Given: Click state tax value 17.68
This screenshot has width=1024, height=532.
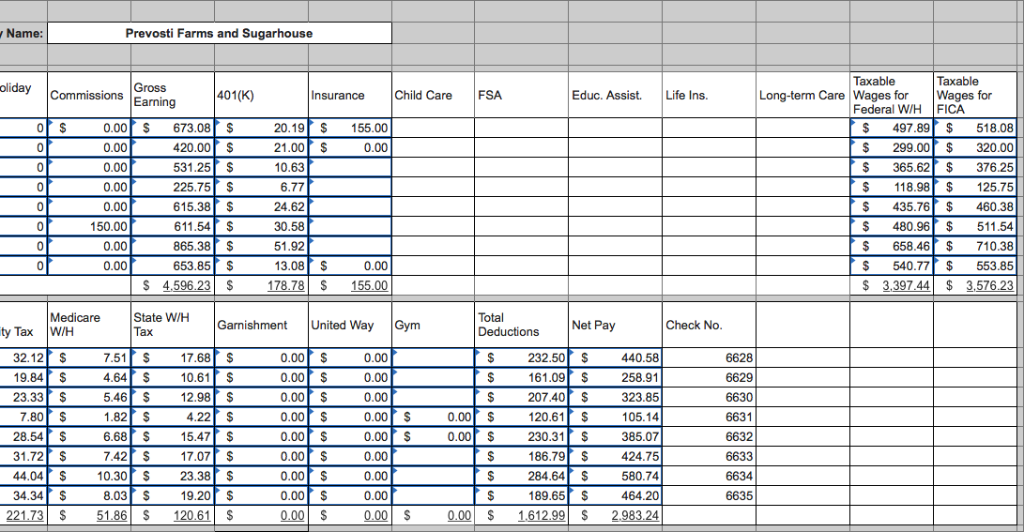Looking at the screenshot, I should coord(172,358).
